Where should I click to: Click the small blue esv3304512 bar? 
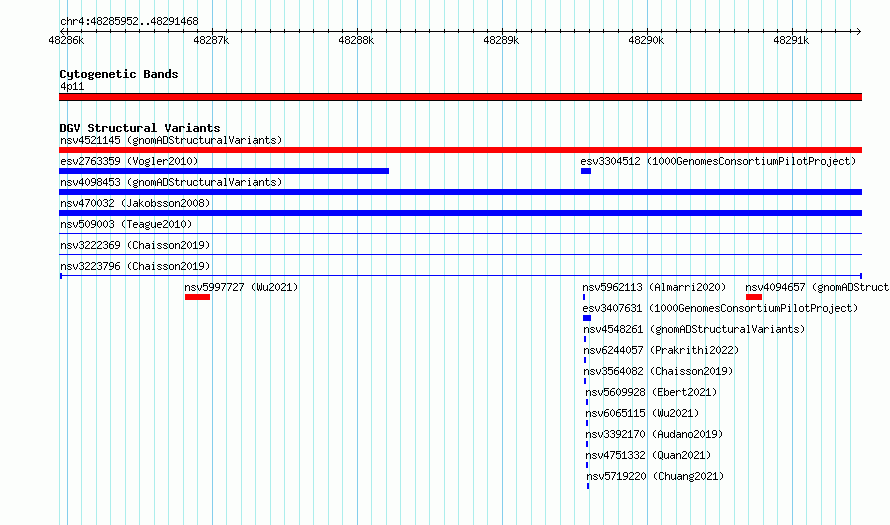[586, 171]
